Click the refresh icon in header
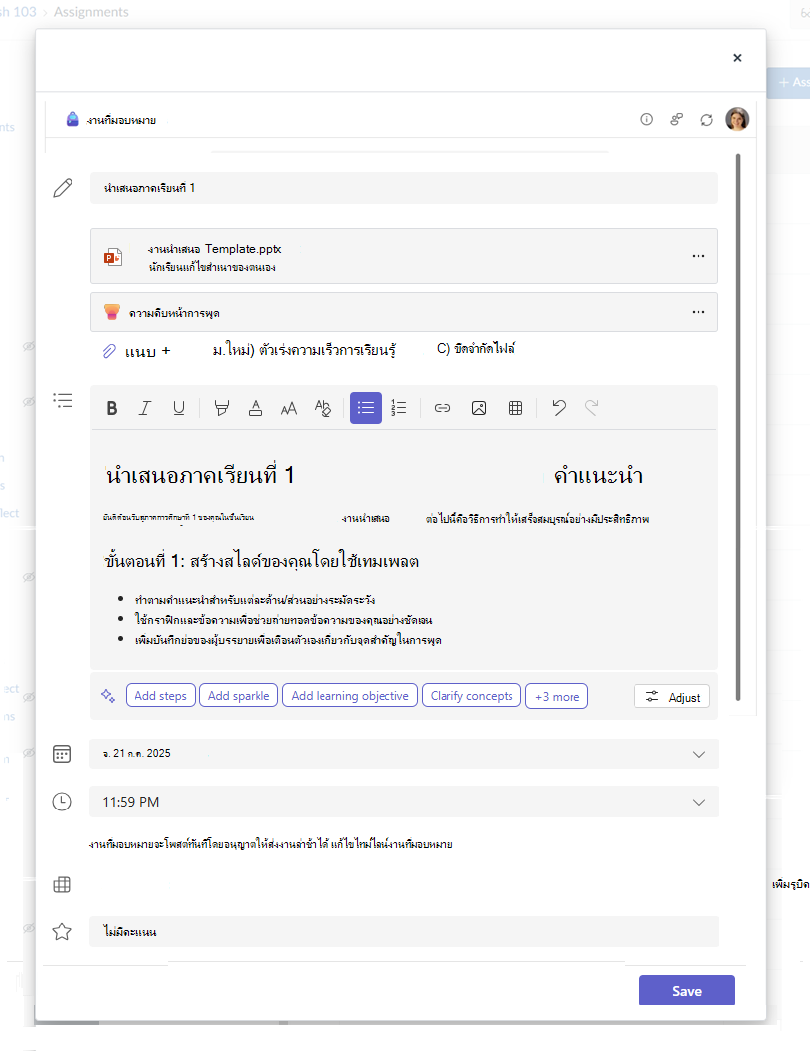Viewport: 810px width, 1051px height. pyautogui.click(x=707, y=120)
